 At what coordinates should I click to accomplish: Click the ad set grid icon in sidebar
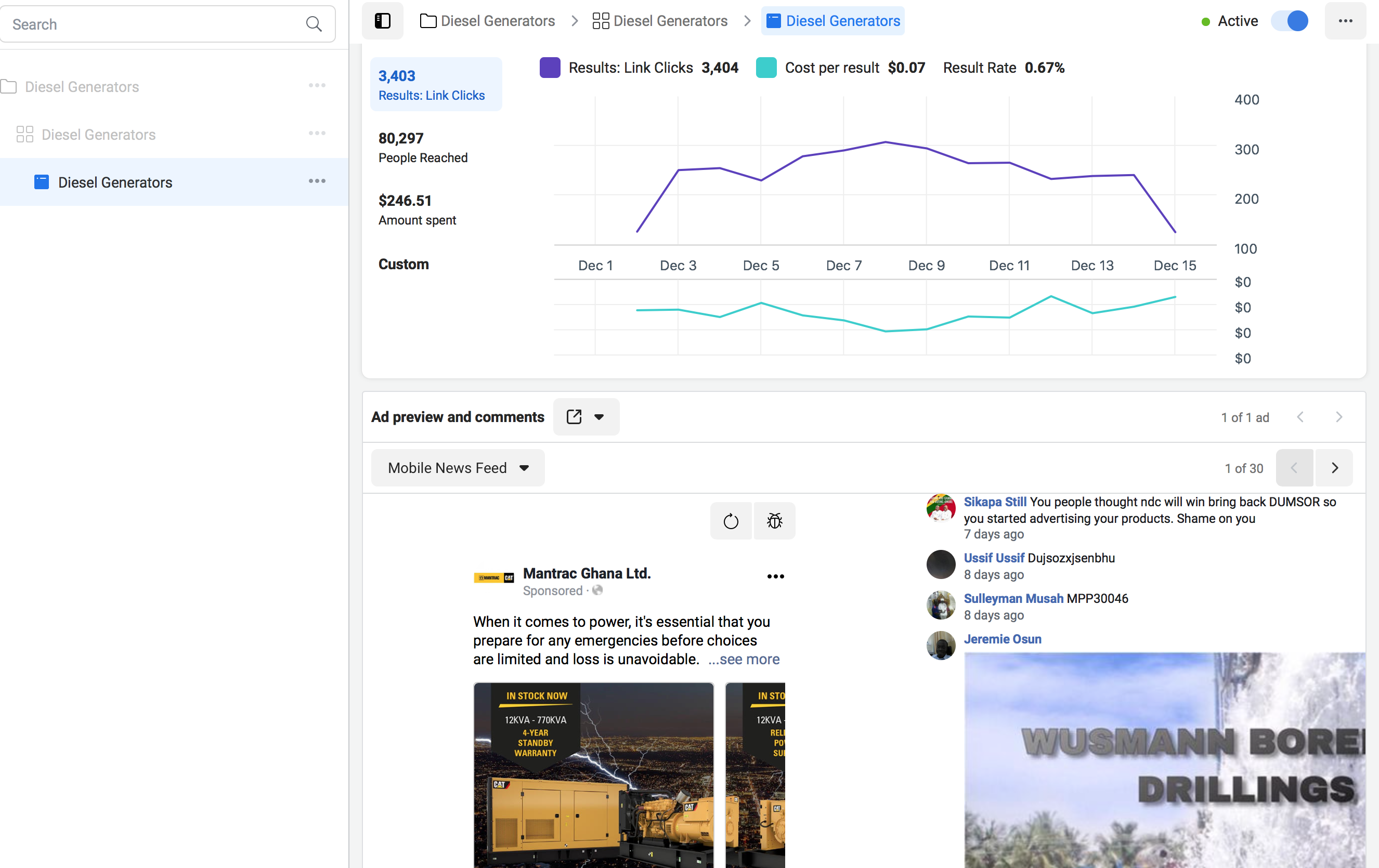click(x=24, y=135)
